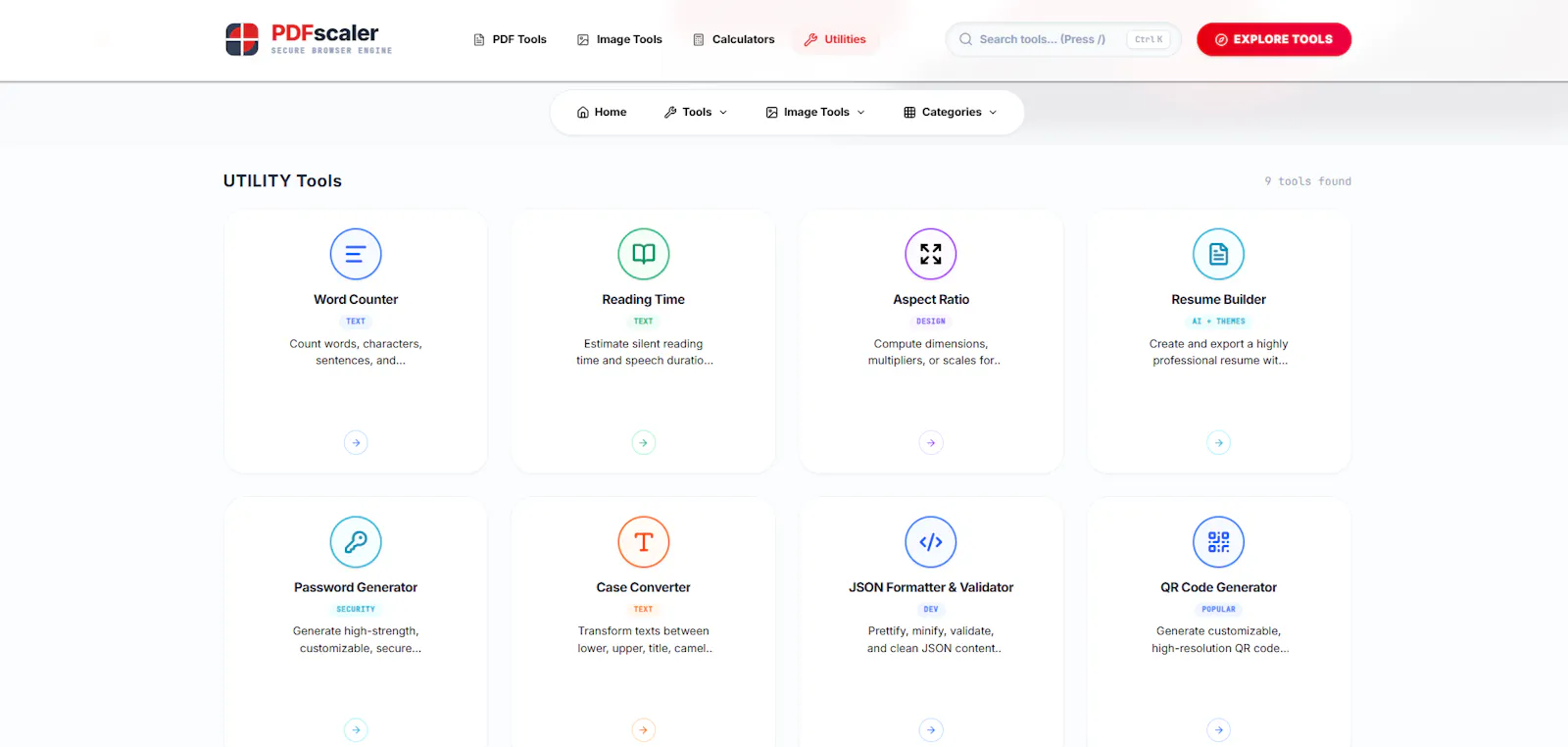Screen dimensions: 1568x747
Task: Click 'Compute dimensions, multipliers' description
Action: click(933, 353)
